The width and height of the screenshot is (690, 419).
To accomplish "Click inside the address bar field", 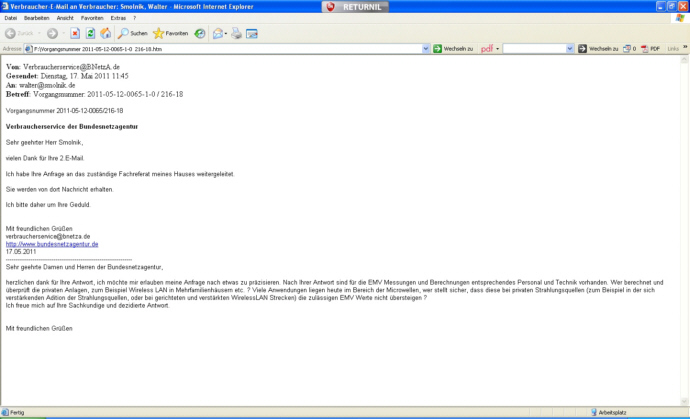I will tap(220, 48).
